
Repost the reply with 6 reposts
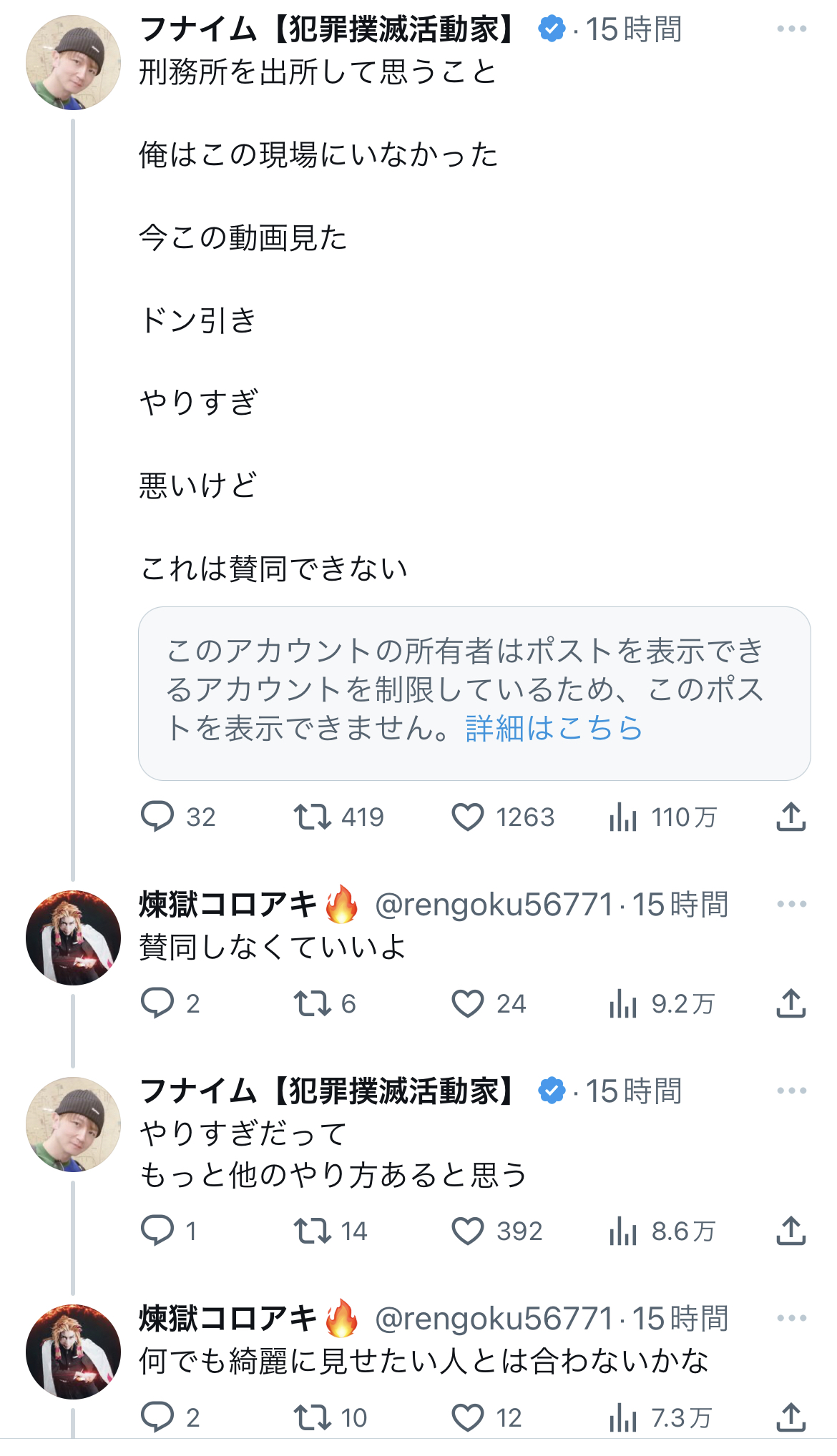(x=313, y=1003)
